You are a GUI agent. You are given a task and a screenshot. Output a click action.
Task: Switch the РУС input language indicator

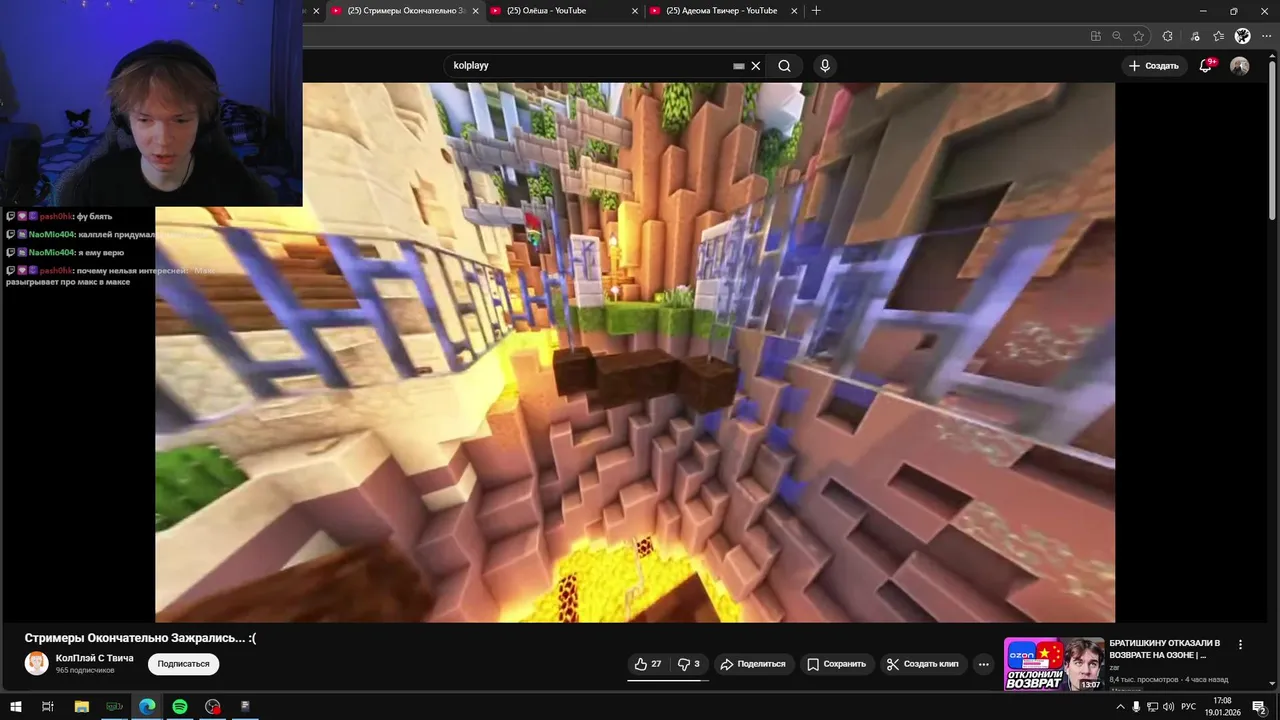1189,707
